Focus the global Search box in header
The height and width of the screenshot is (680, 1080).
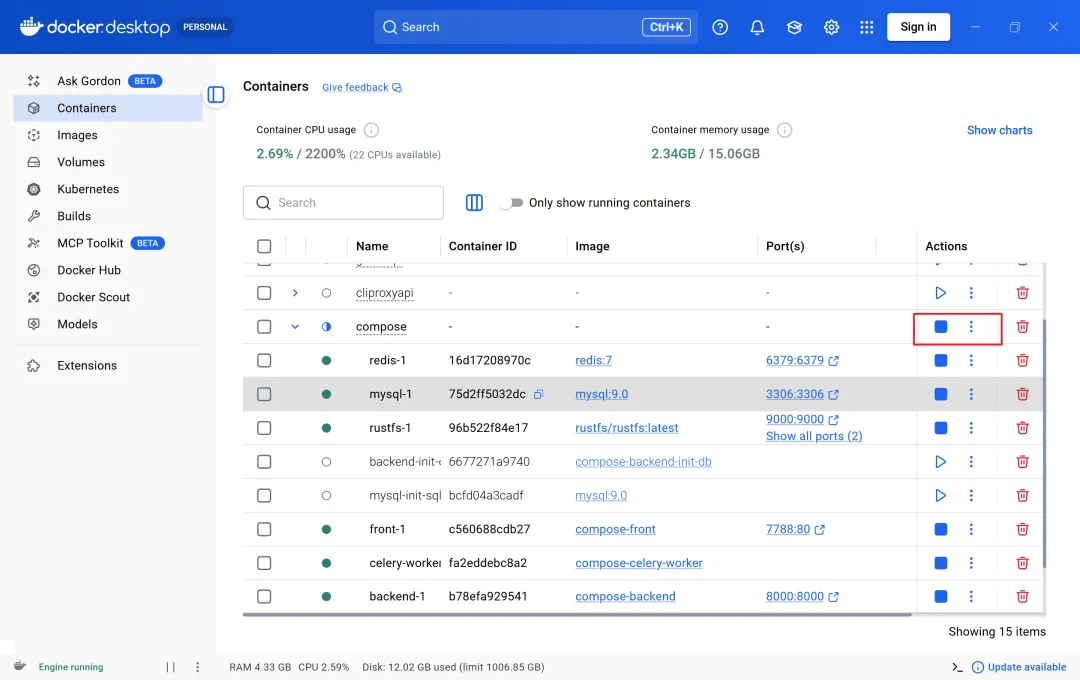535,27
